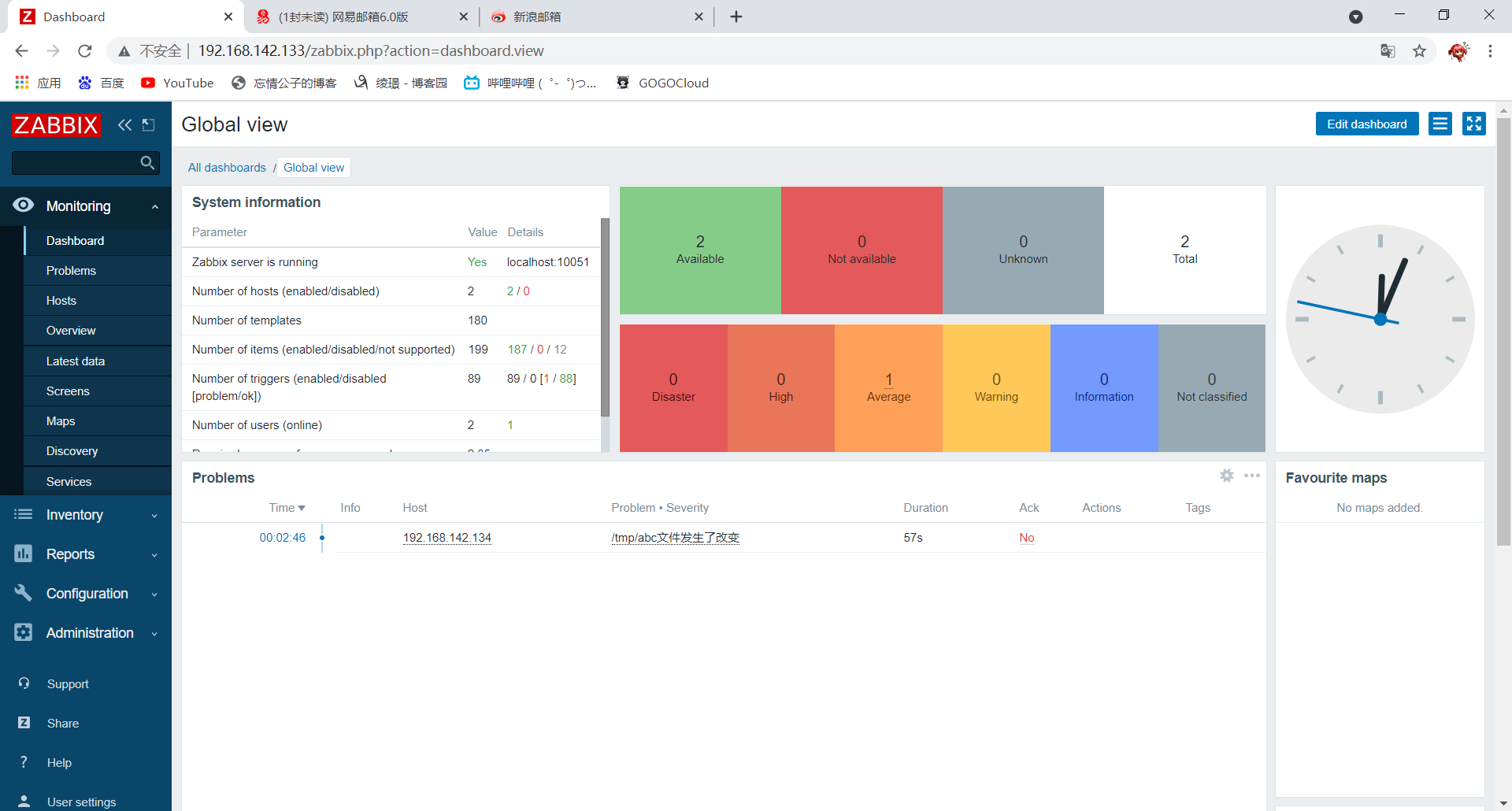Screen dimensions: 1512x811
Task: Go back in browser history
Action: click(21, 51)
